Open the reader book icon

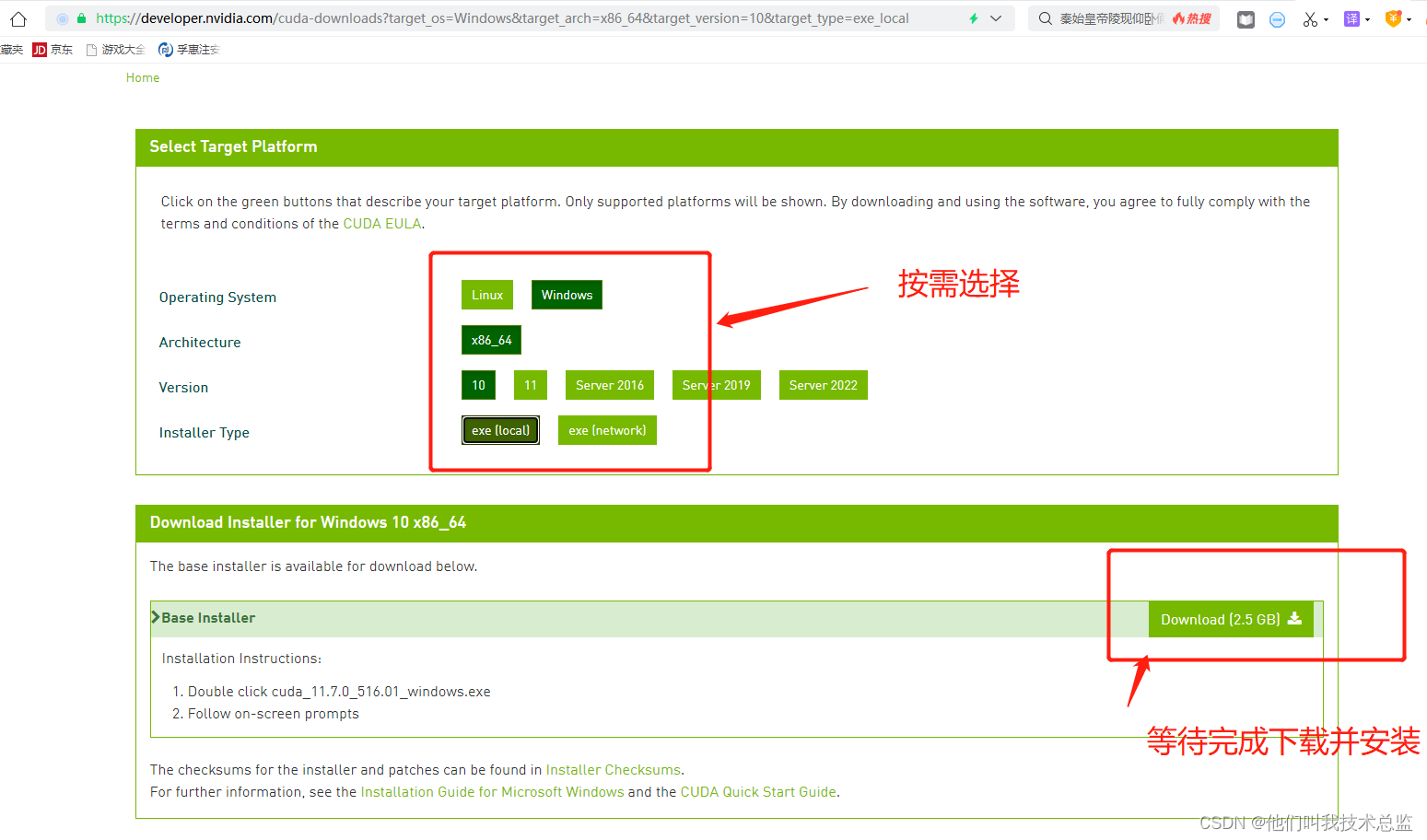pyautogui.click(x=1246, y=19)
